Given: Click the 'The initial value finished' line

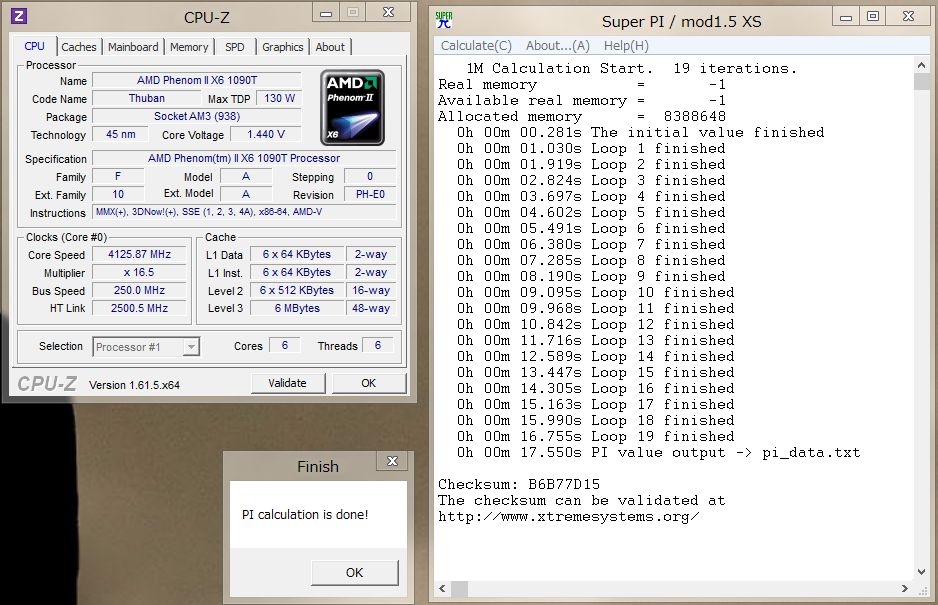Looking at the screenshot, I should tap(641, 132).
